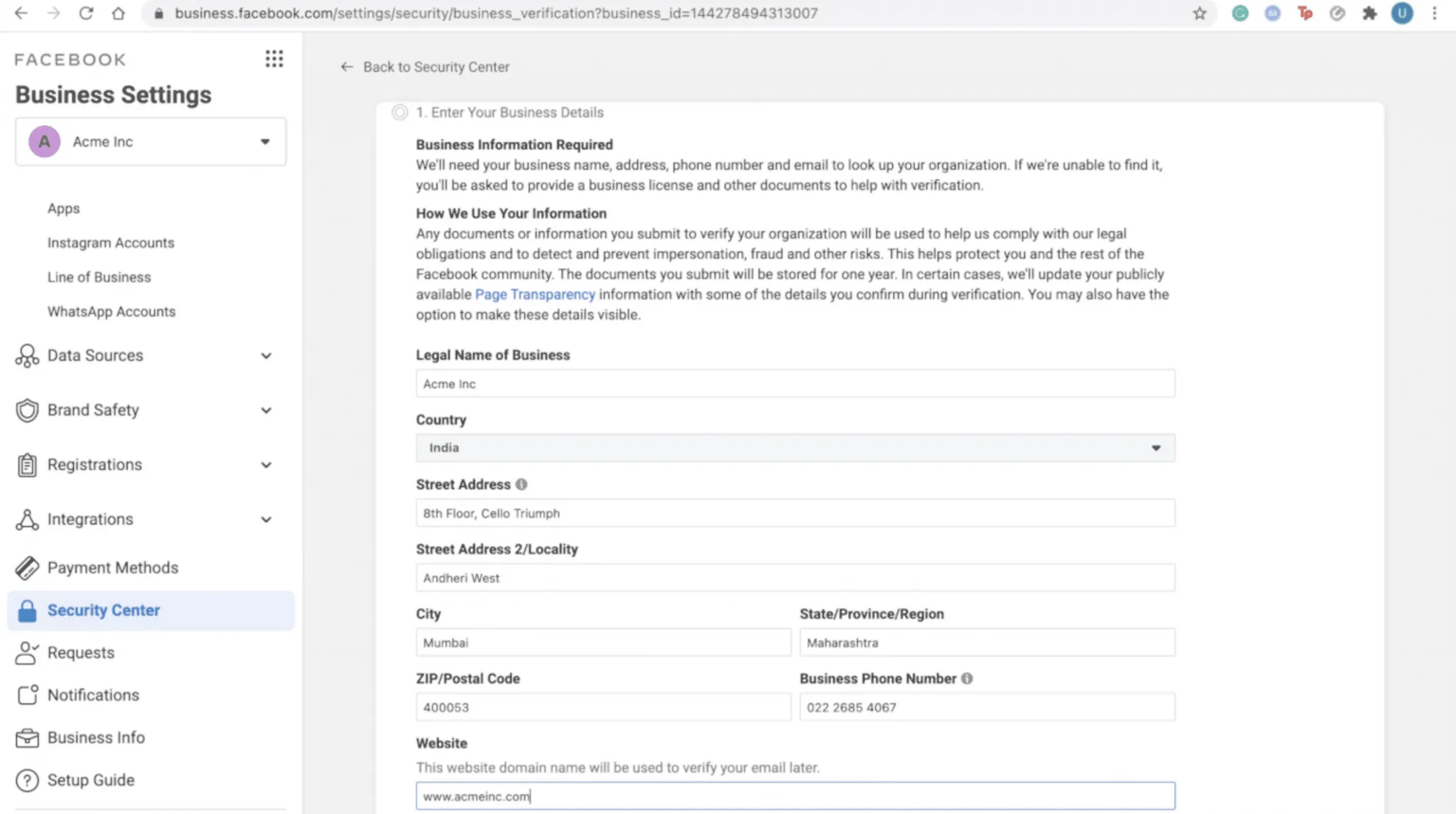Viewport: 1456px width, 814px height.
Task: Click the Street Address 2/Locality field
Action: (x=795, y=578)
